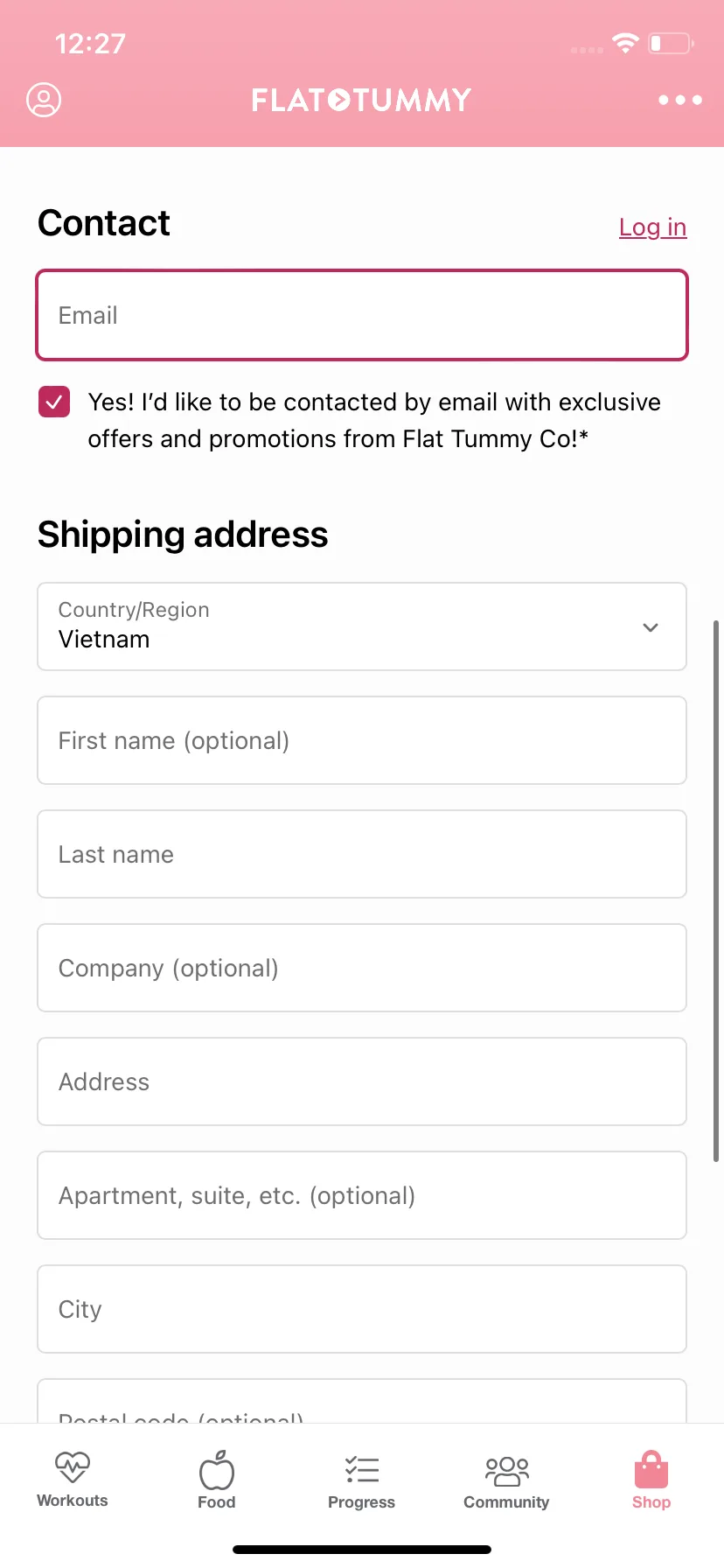Viewport: 724px width, 1568px height.
Task: Select the Address field
Action: [362, 1081]
